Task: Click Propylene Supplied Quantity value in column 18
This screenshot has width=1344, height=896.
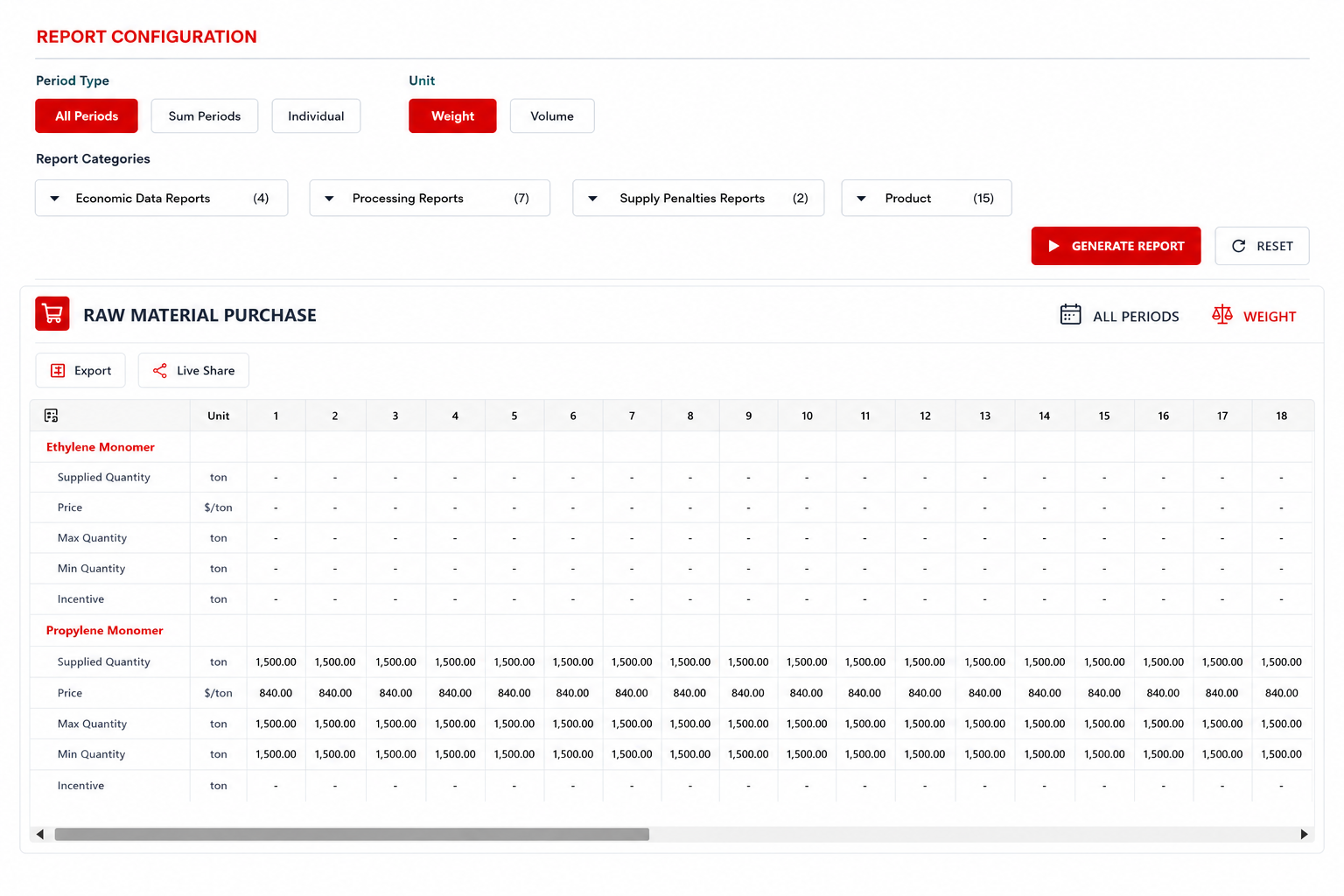Action: pyautogui.click(x=1281, y=662)
